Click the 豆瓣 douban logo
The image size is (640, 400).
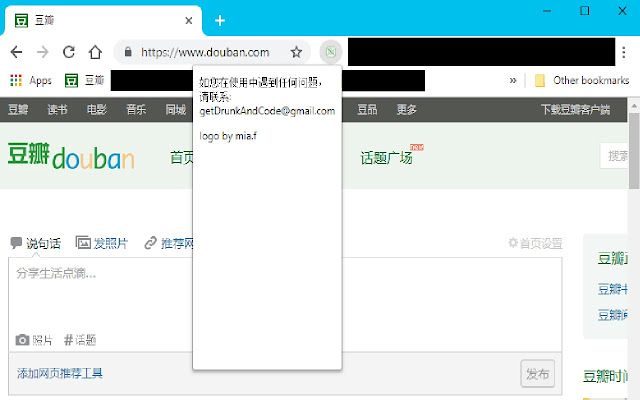click(x=71, y=156)
